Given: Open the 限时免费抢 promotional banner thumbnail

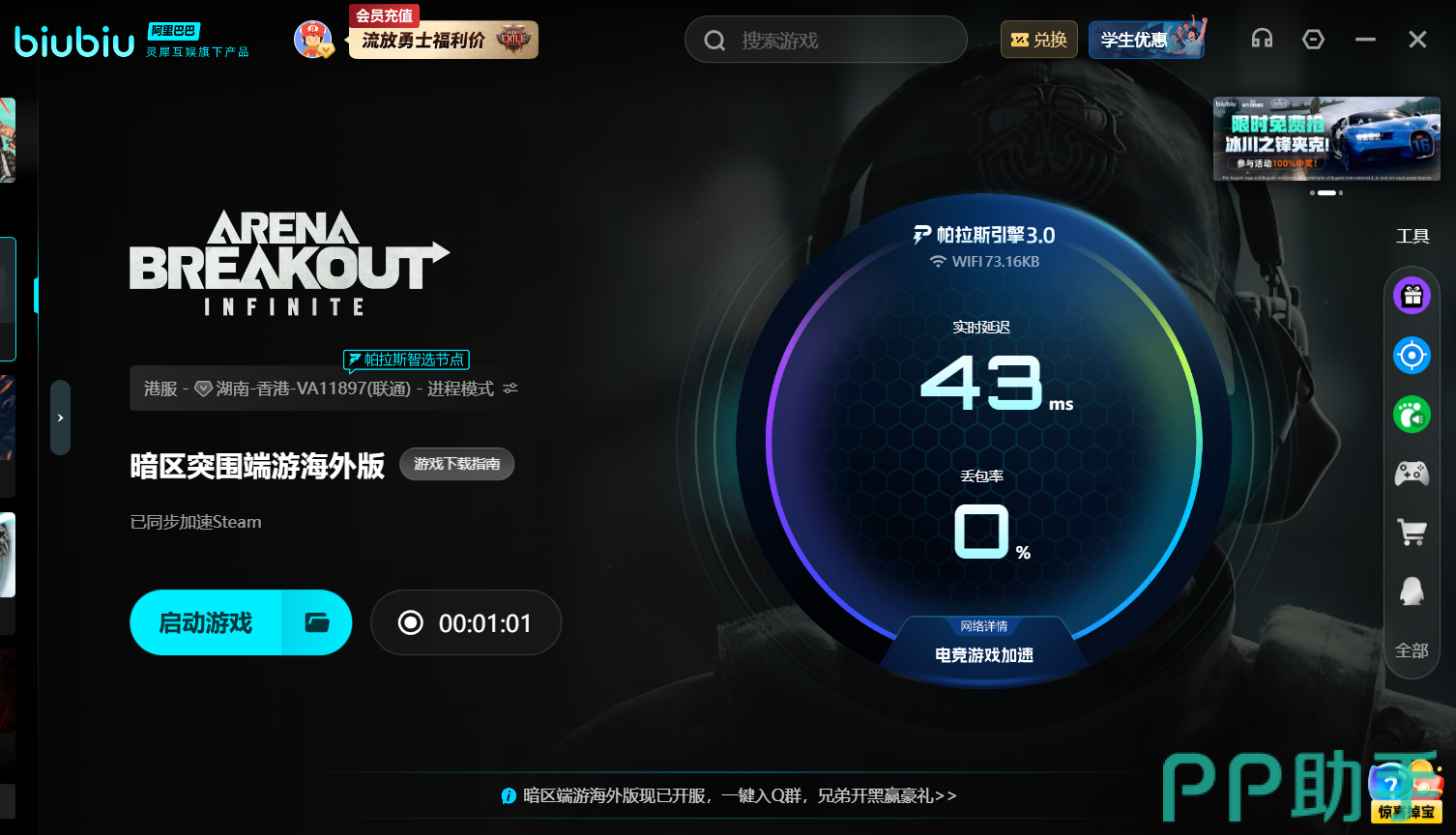Looking at the screenshot, I should point(1326,139).
